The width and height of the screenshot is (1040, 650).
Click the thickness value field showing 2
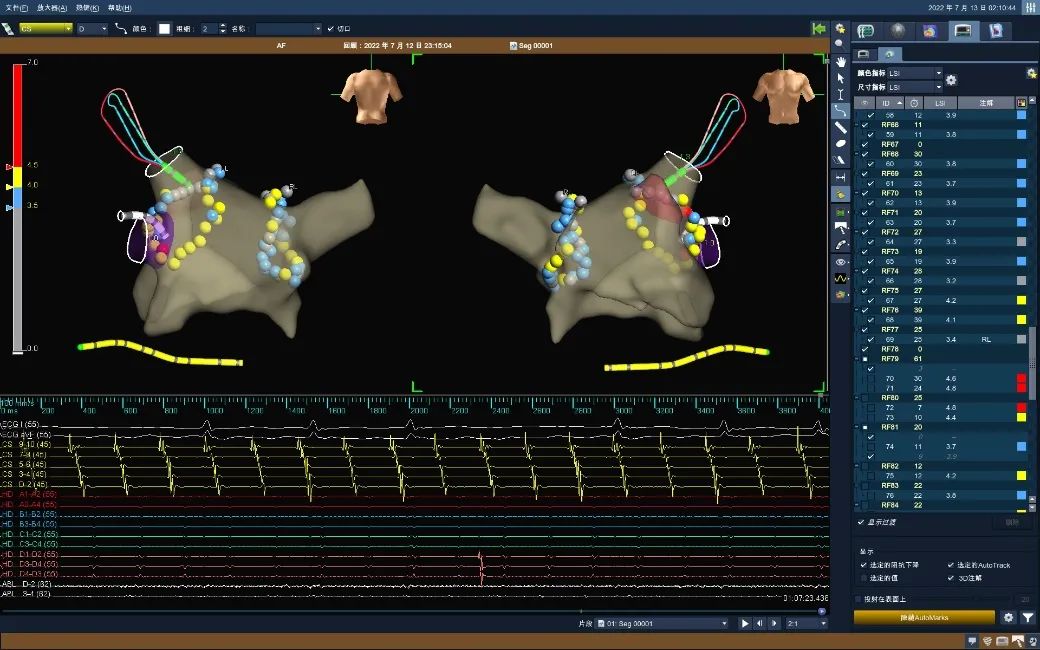209,29
